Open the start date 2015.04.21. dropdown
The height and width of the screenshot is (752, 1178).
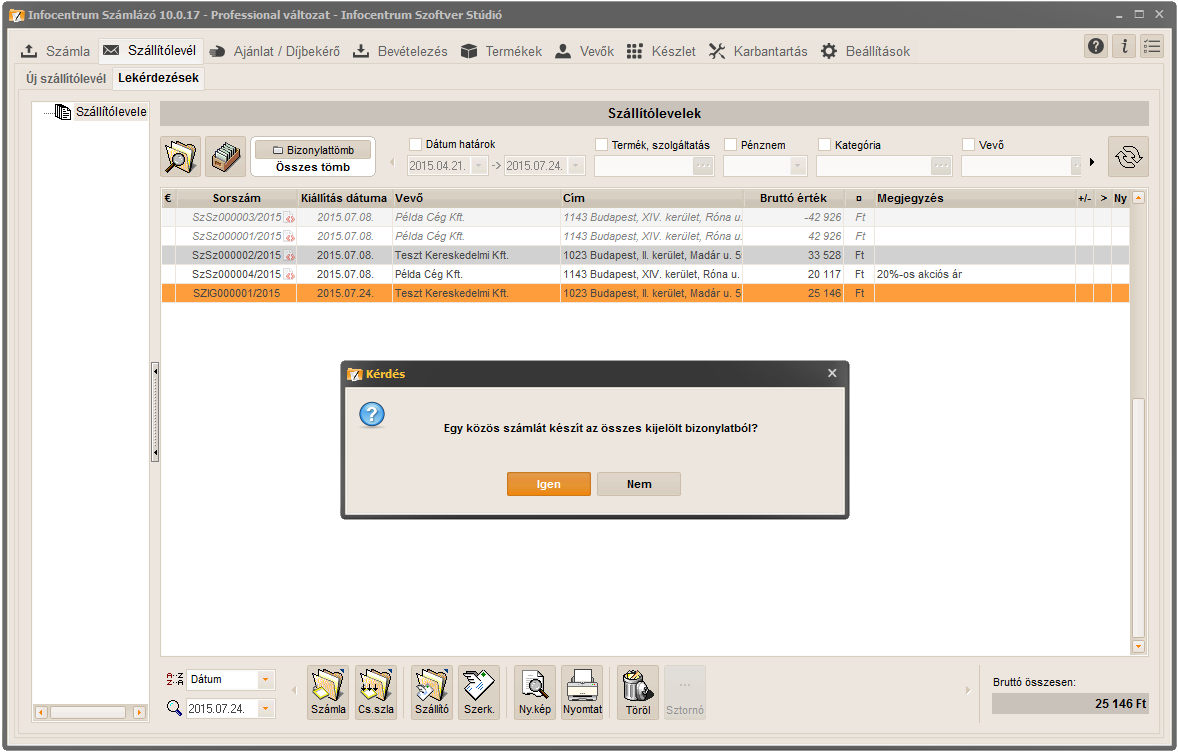pyautogui.click(x=479, y=166)
